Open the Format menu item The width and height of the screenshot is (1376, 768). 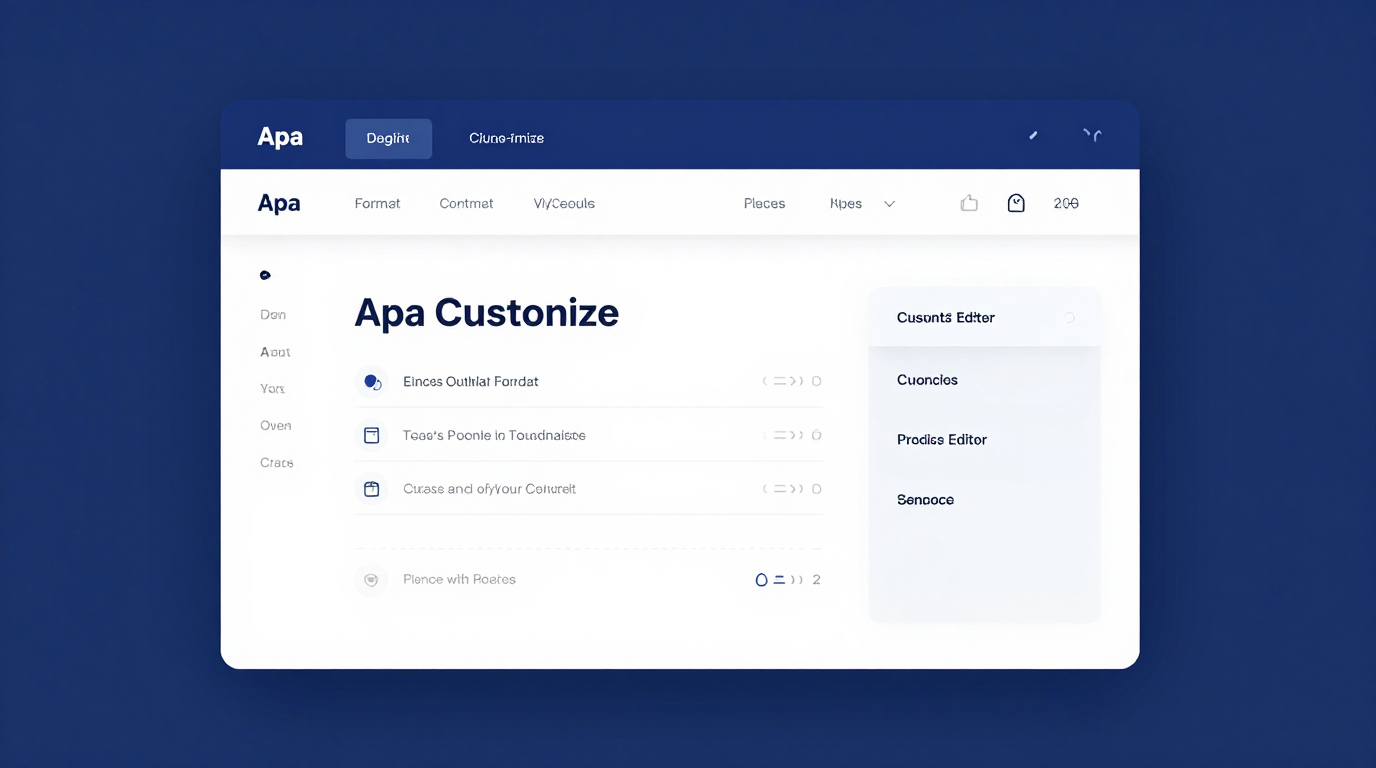pyautogui.click(x=377, y=202)
